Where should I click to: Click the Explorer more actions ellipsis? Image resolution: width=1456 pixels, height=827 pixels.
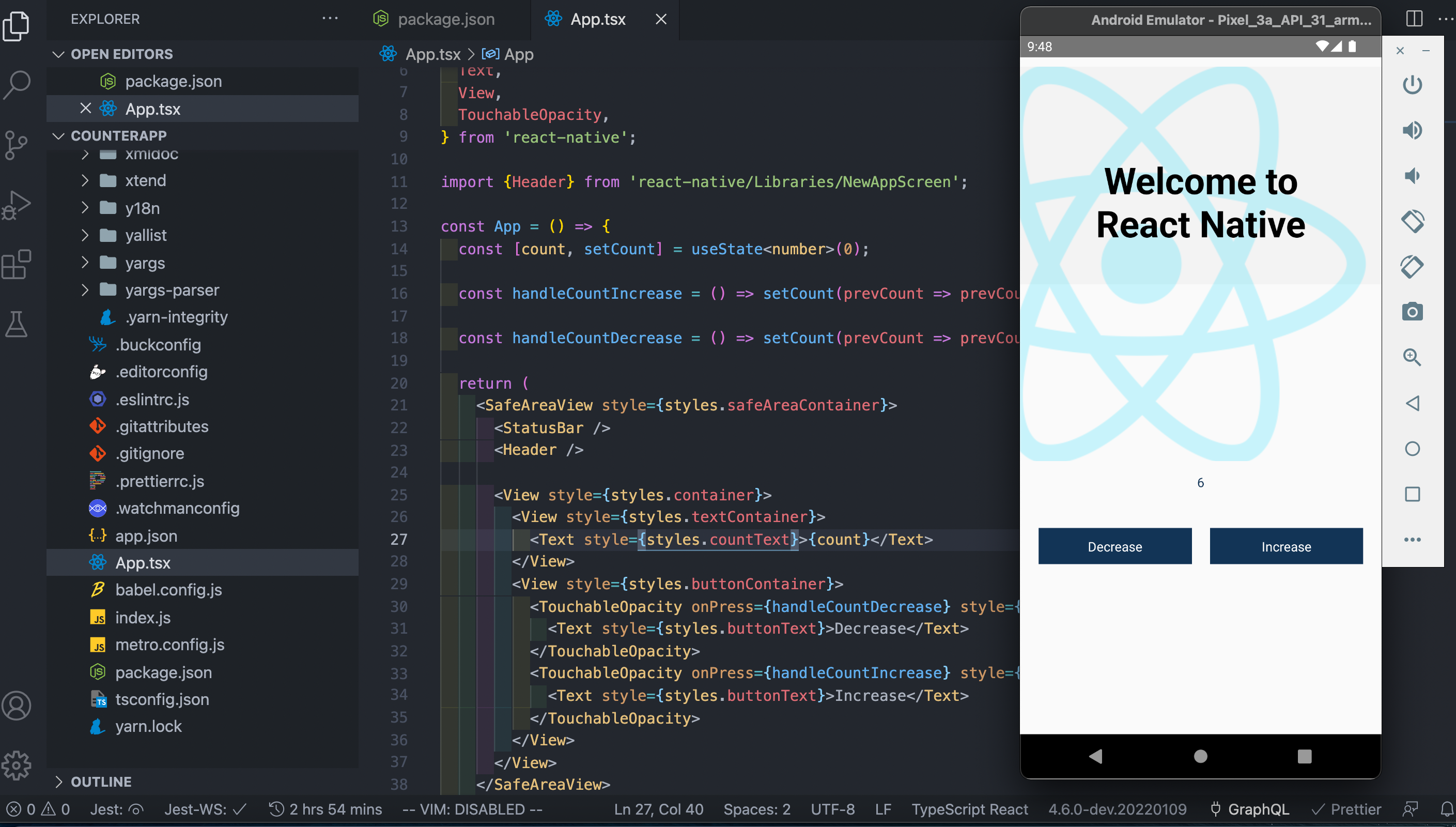point(330,19)
